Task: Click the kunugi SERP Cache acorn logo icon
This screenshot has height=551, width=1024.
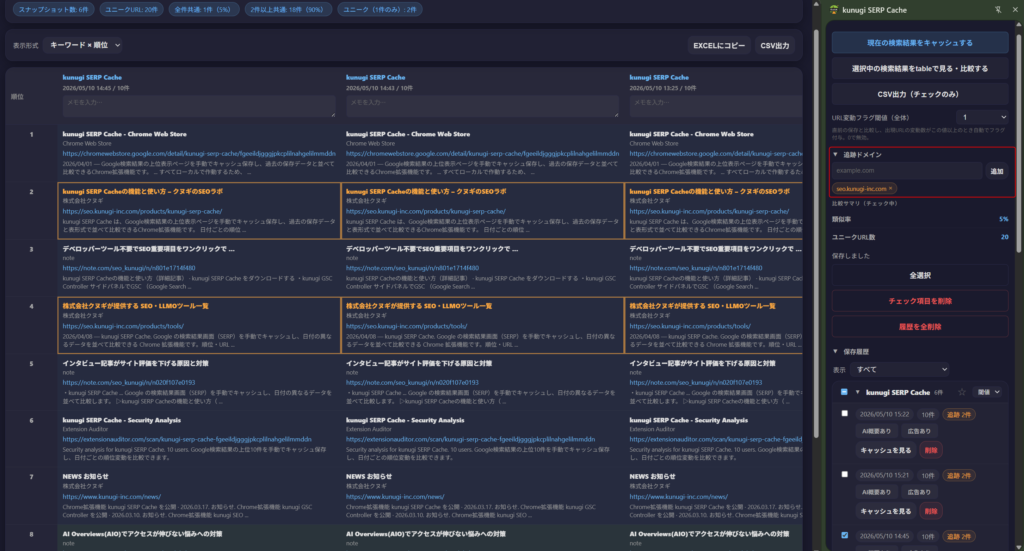Action: click(x=834, y=10)
